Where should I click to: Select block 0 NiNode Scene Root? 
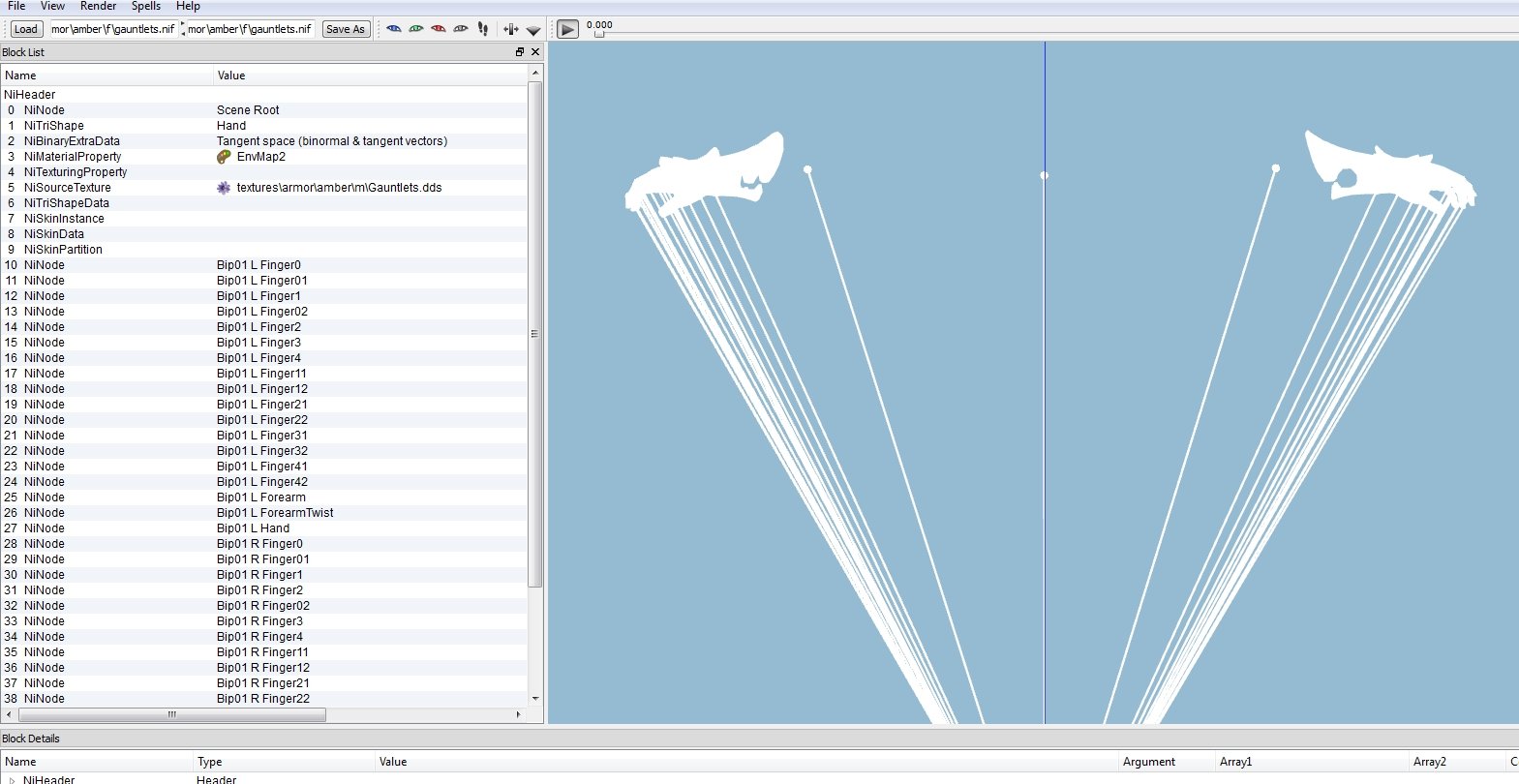click(x=264, y=110)
